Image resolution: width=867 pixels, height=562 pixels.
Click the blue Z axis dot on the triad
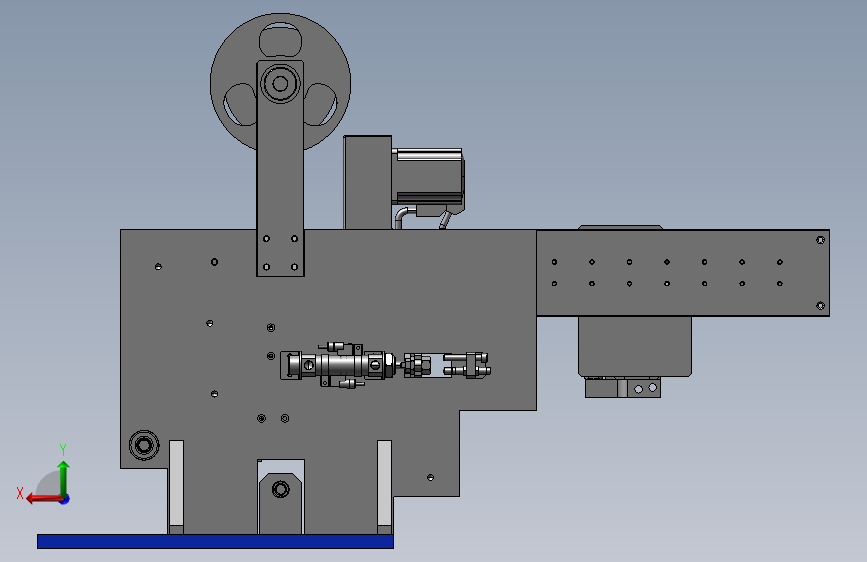[65, 499]
